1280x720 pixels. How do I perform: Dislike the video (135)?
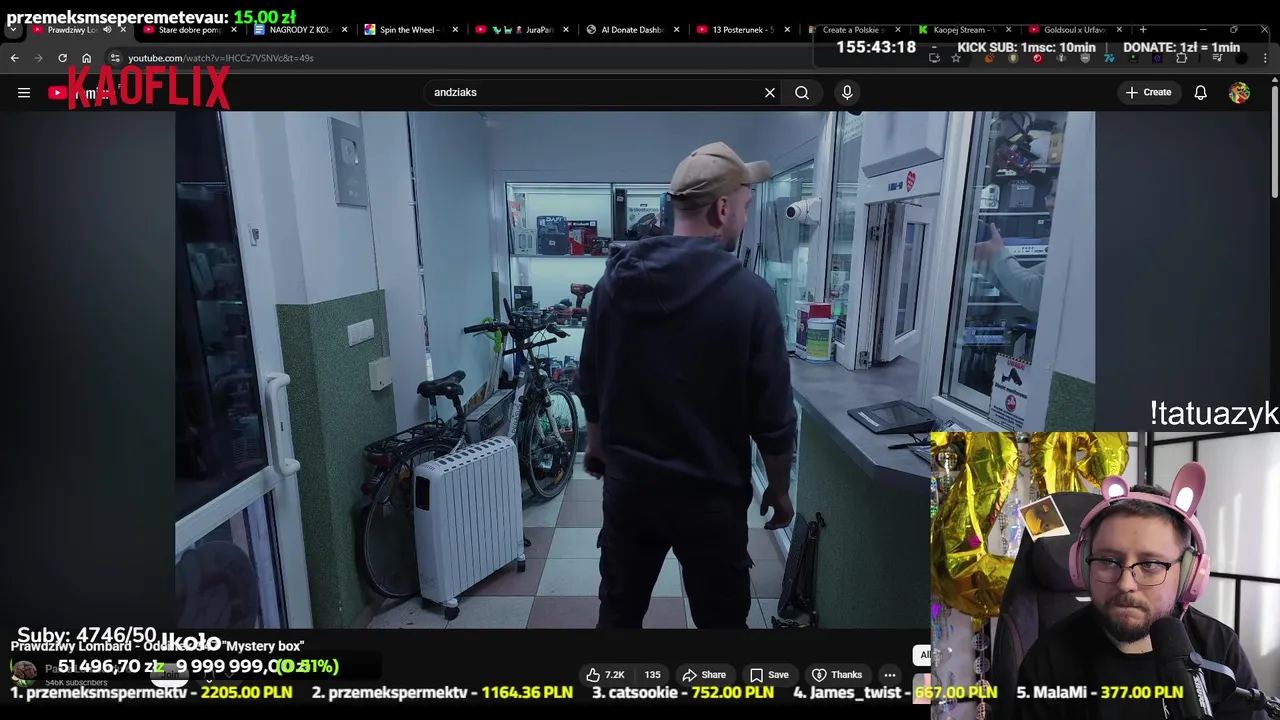(x=652, y=675)
